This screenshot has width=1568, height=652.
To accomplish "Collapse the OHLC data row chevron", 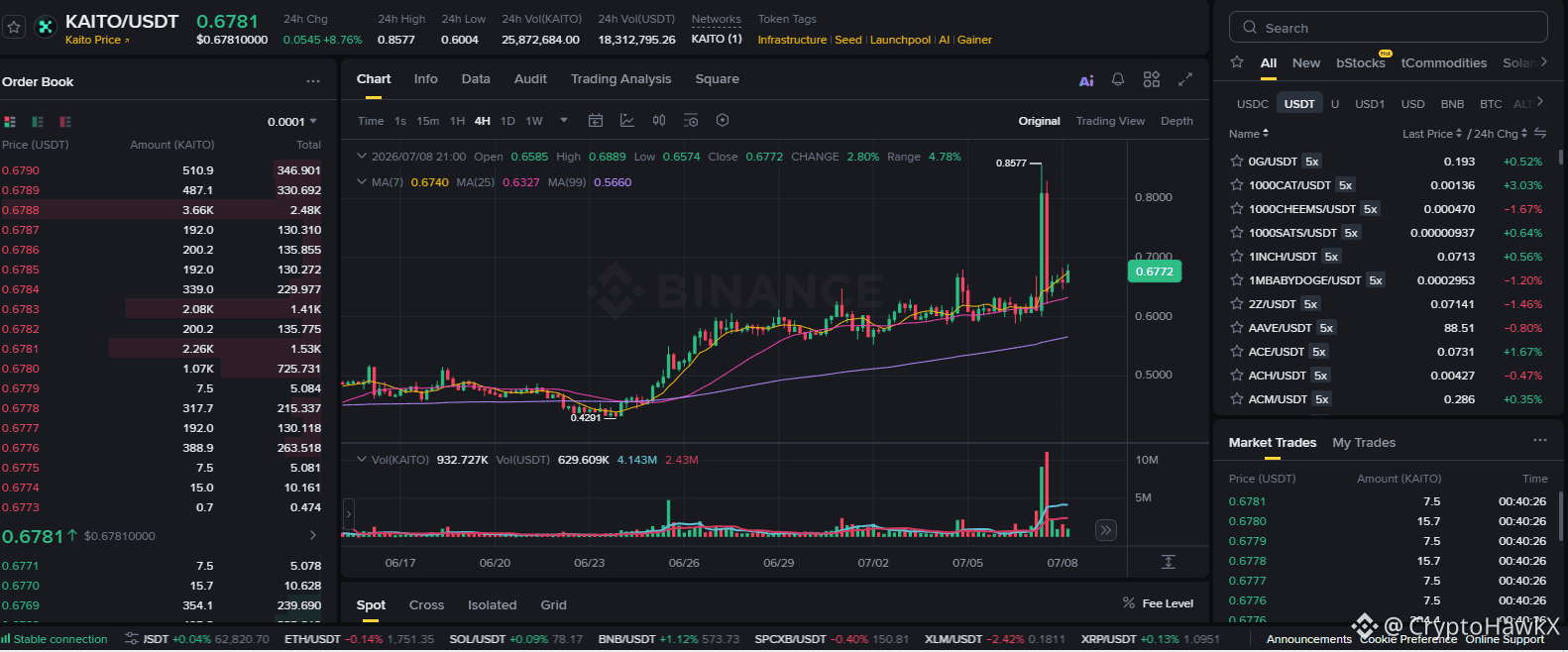I will click(362, 157).
